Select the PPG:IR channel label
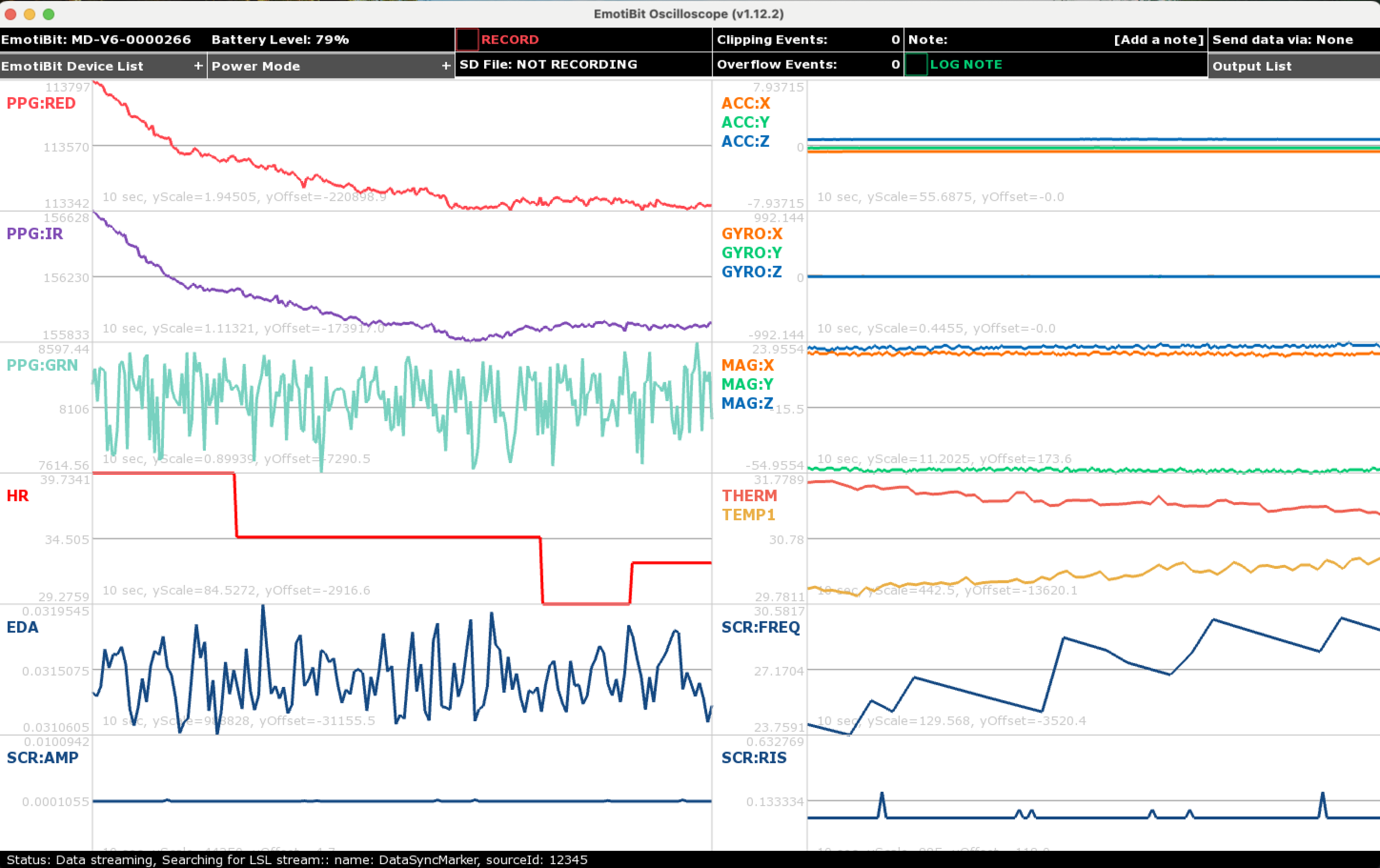 [x=34, y=234]
